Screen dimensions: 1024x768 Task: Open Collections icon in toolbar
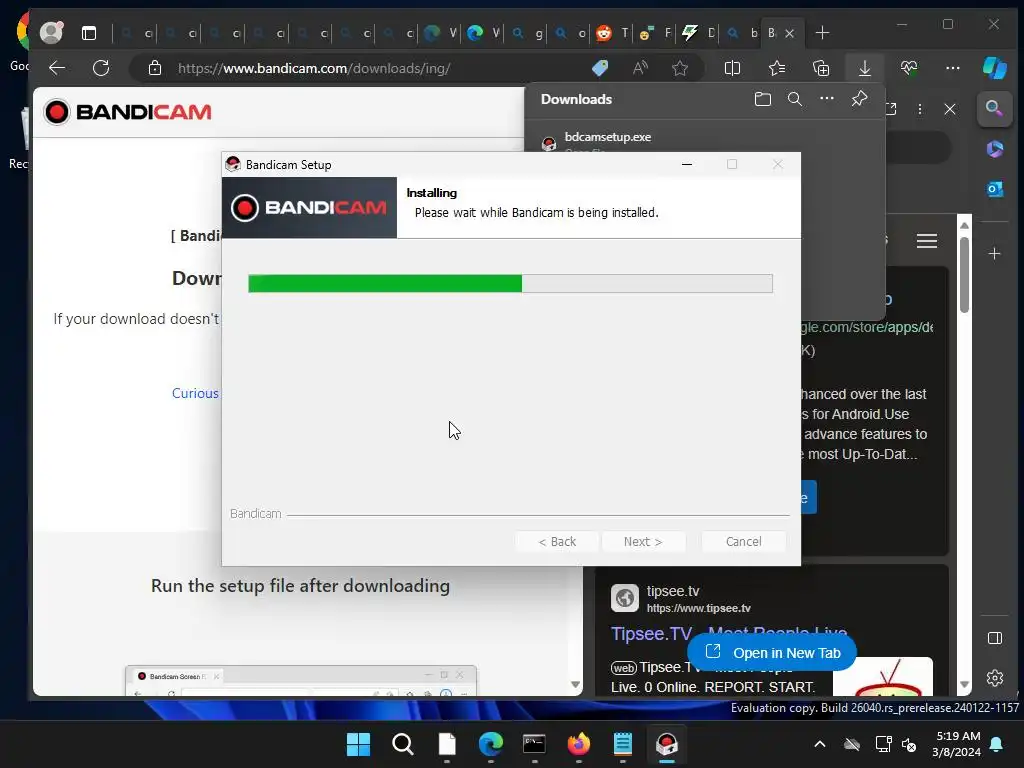click(x=821, y=68)
